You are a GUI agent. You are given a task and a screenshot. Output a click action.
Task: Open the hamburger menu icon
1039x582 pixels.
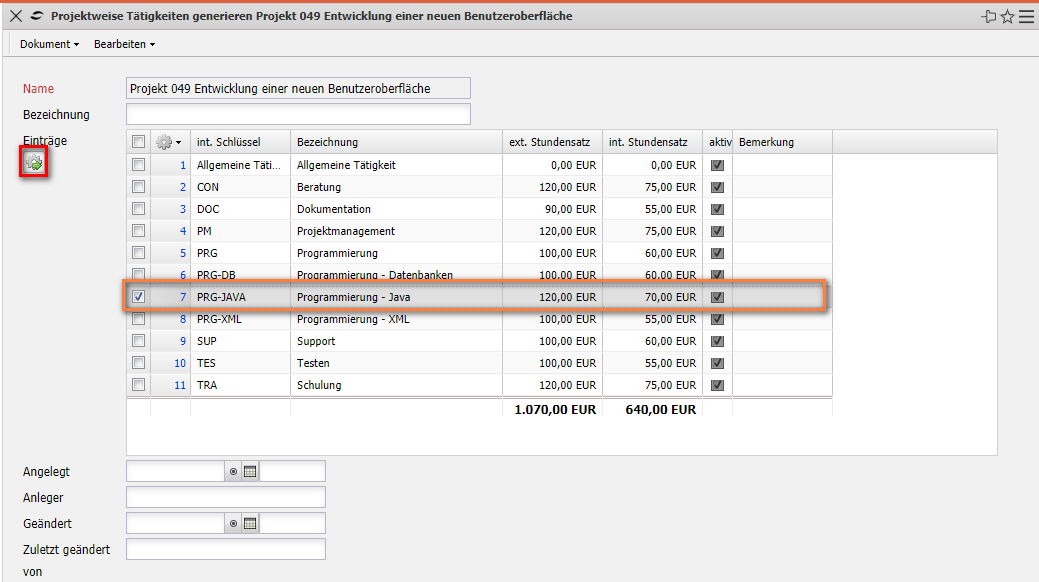[1026, 17]
